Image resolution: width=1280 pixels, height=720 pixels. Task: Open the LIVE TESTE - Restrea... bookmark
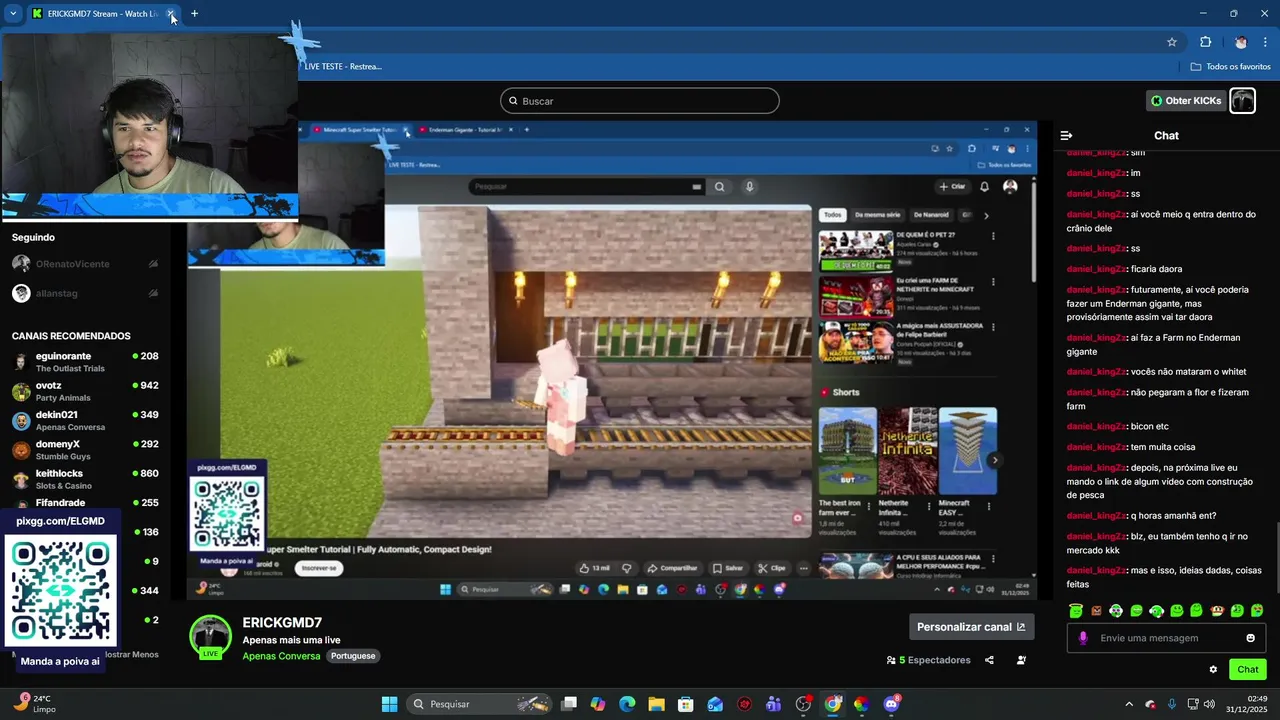click(342, 66)
